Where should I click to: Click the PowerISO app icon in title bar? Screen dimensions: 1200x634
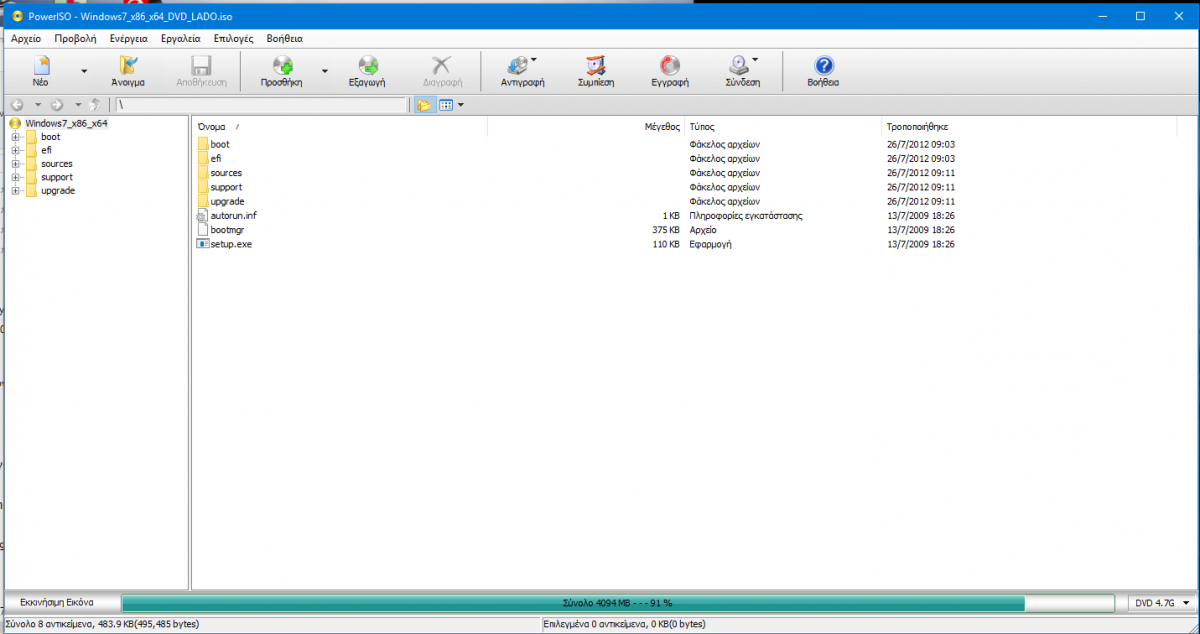[x=17, y=16]
